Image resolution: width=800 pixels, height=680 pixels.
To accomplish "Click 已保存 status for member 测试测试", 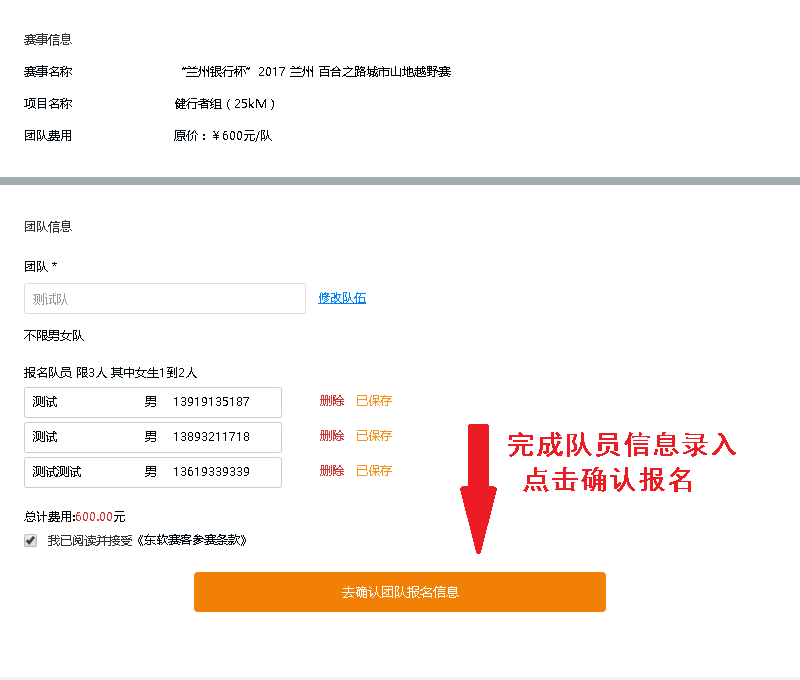I will [x=374, y=471].
